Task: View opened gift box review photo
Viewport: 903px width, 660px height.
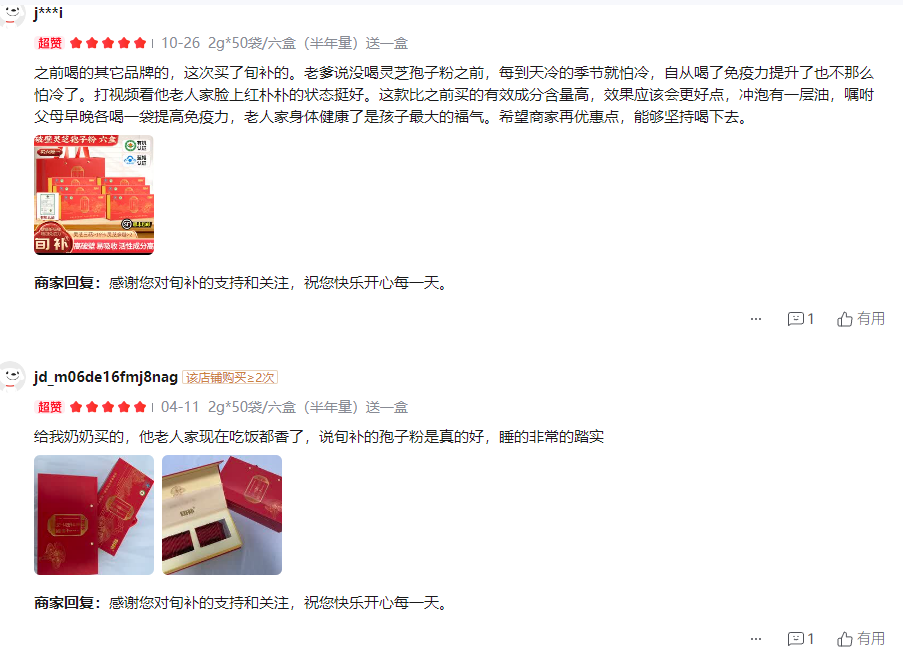Action: [222, 515]
